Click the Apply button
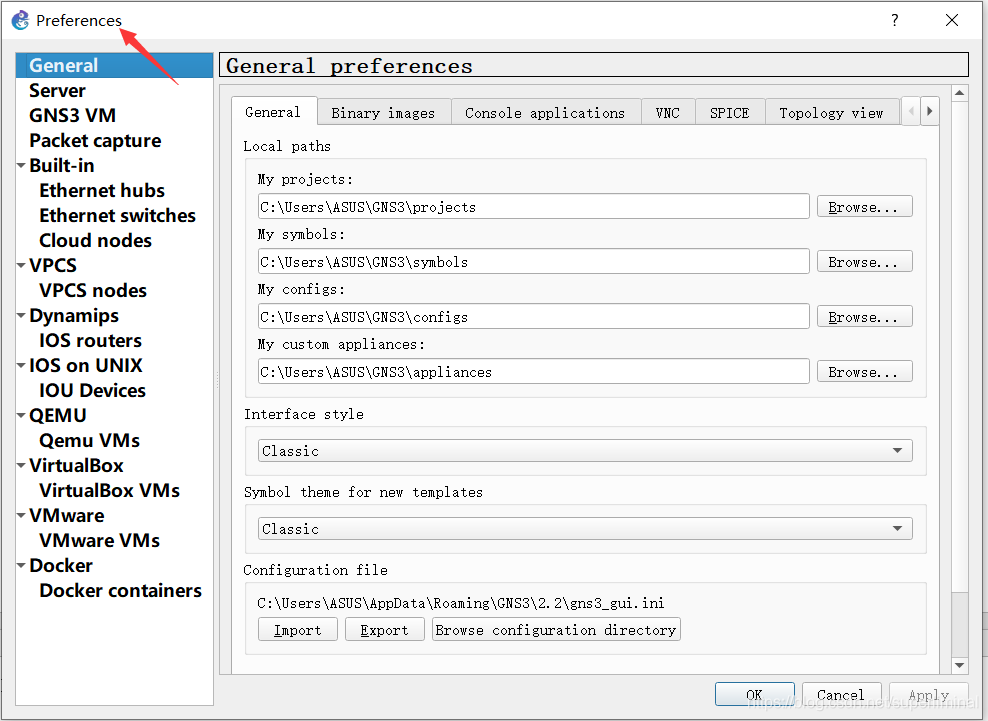The height and width of the screenshot is (721, 988). [x=928, y=695]
